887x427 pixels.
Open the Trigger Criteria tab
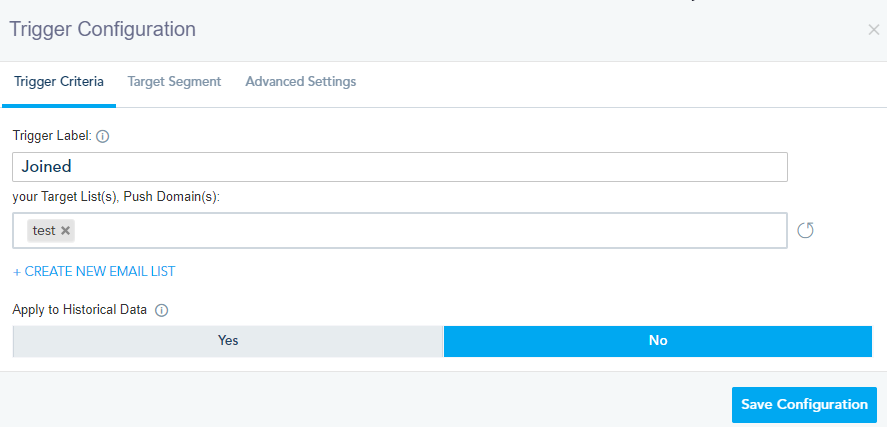(x=58, y=82)
